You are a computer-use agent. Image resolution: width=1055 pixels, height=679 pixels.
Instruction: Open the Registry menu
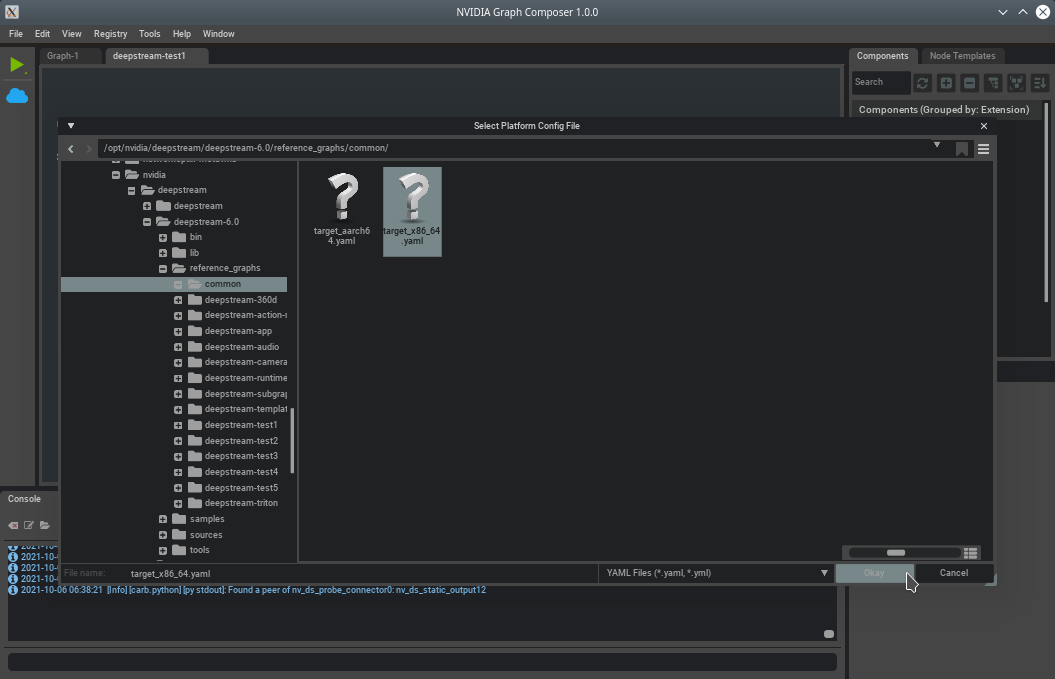point(110,34)
